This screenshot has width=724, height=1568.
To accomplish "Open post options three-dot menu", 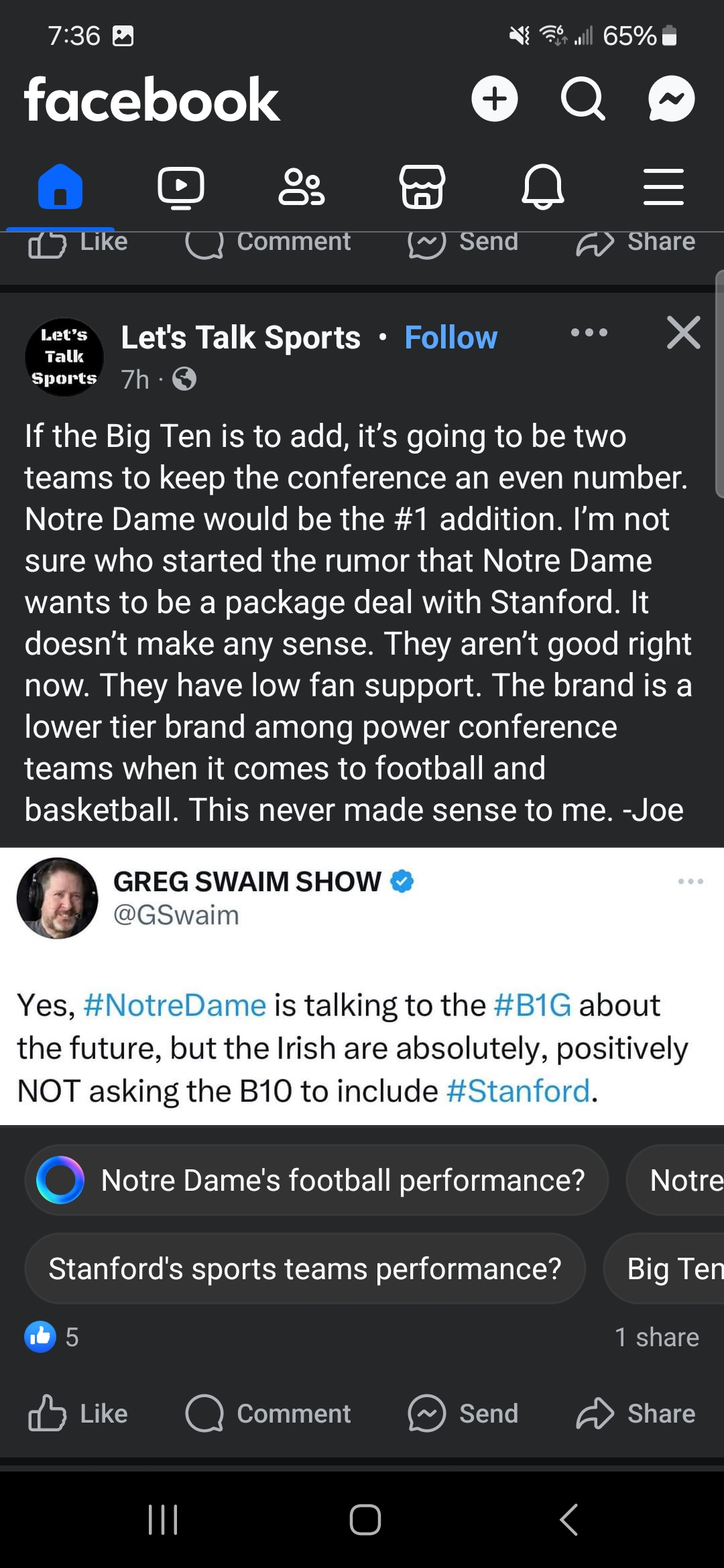I will click(589, 332).
